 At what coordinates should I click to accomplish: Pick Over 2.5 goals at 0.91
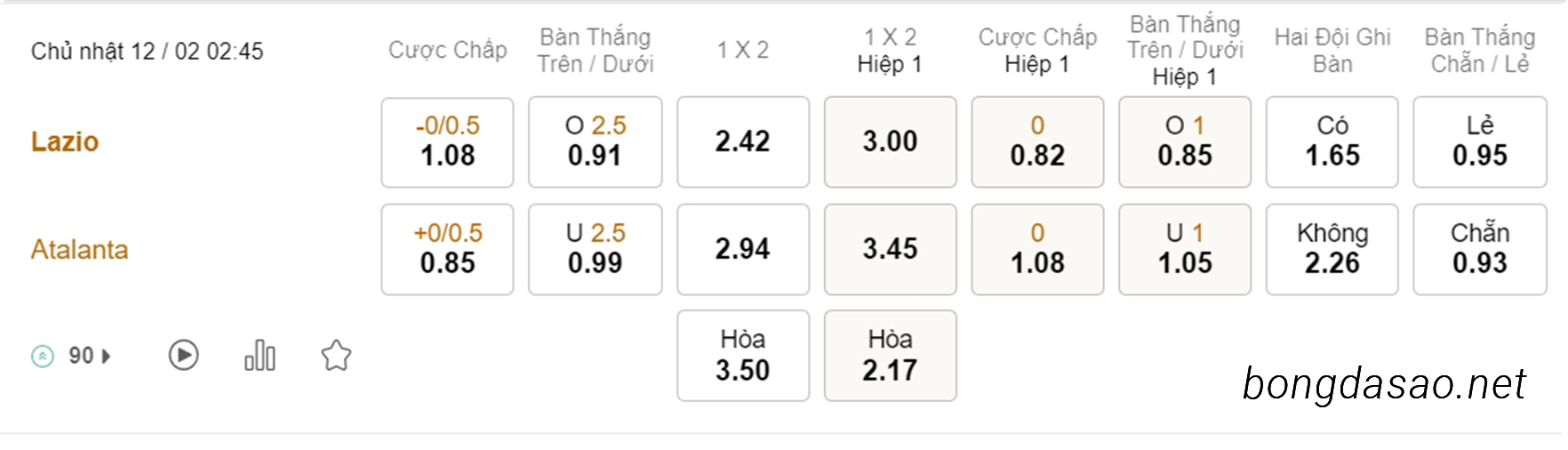(596, 142)
